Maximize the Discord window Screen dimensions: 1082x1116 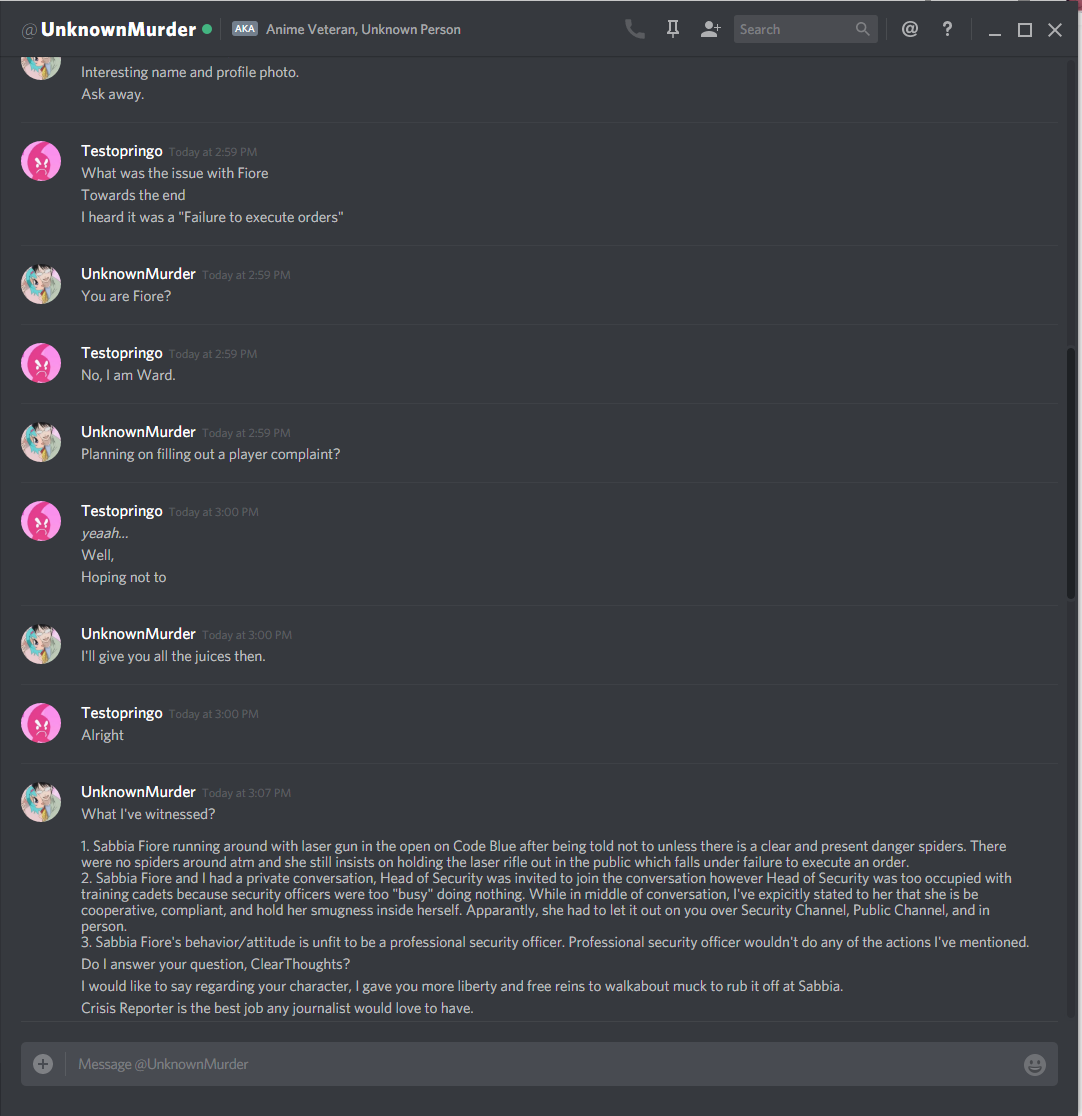click(x=1025, y=30)
